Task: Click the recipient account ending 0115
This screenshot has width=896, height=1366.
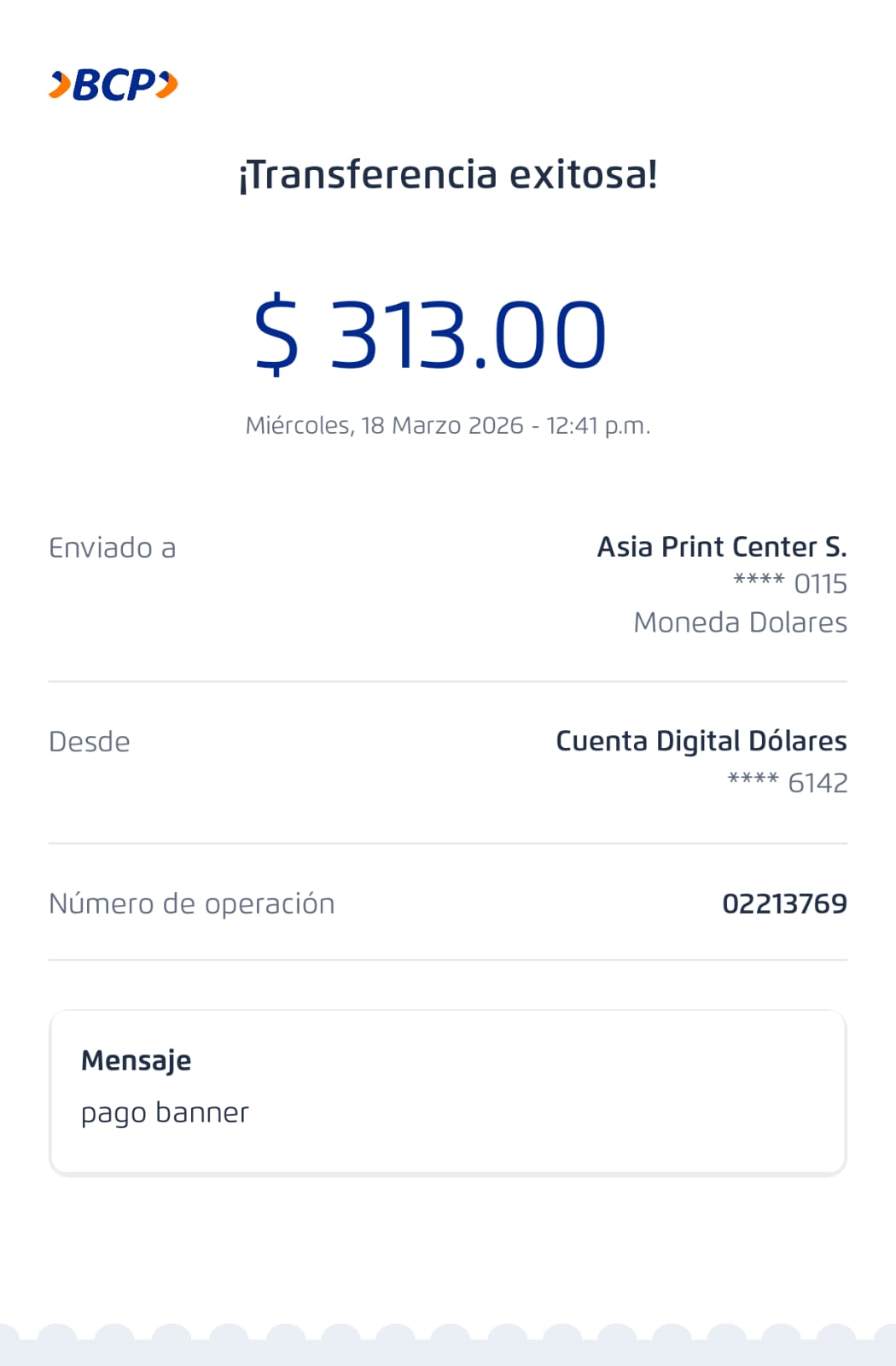Action: click(790, 584)
